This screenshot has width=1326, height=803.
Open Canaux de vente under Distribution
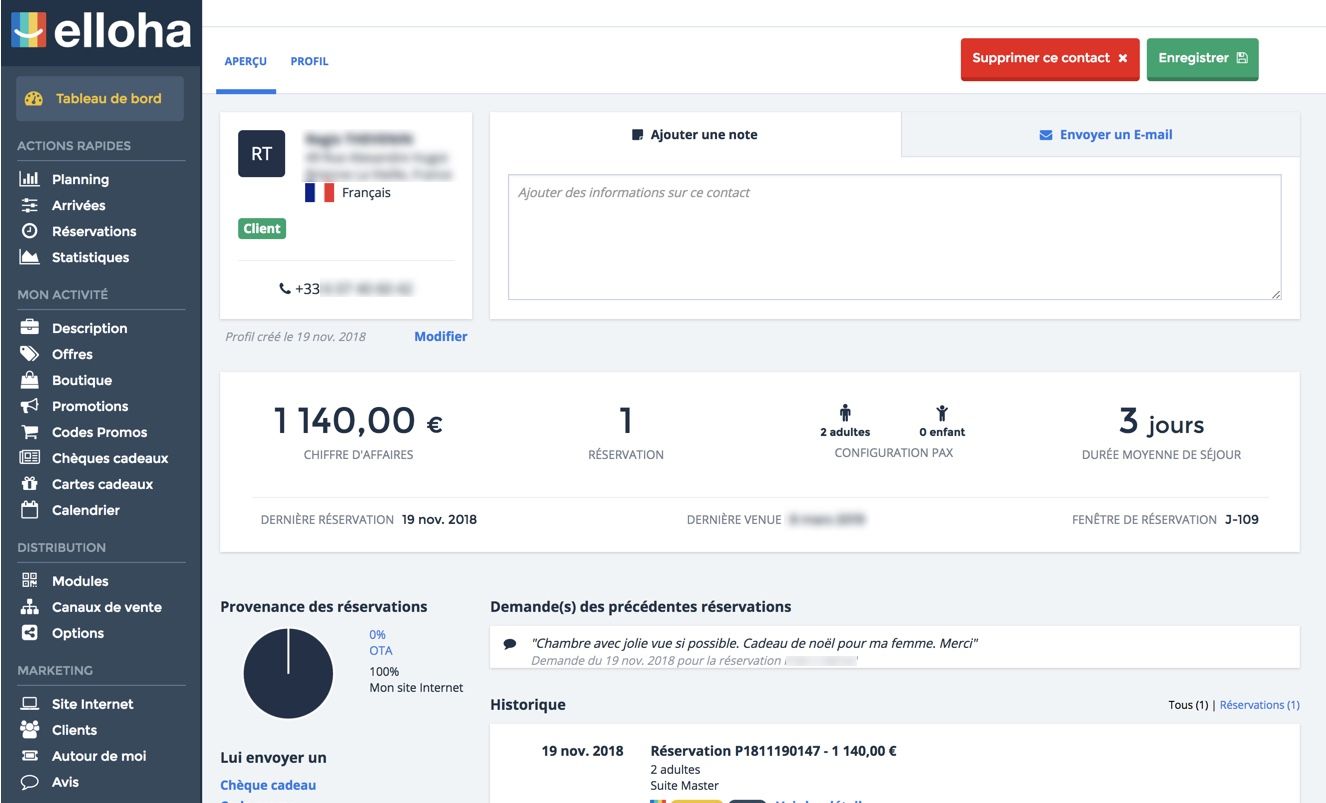pos(104,606)
